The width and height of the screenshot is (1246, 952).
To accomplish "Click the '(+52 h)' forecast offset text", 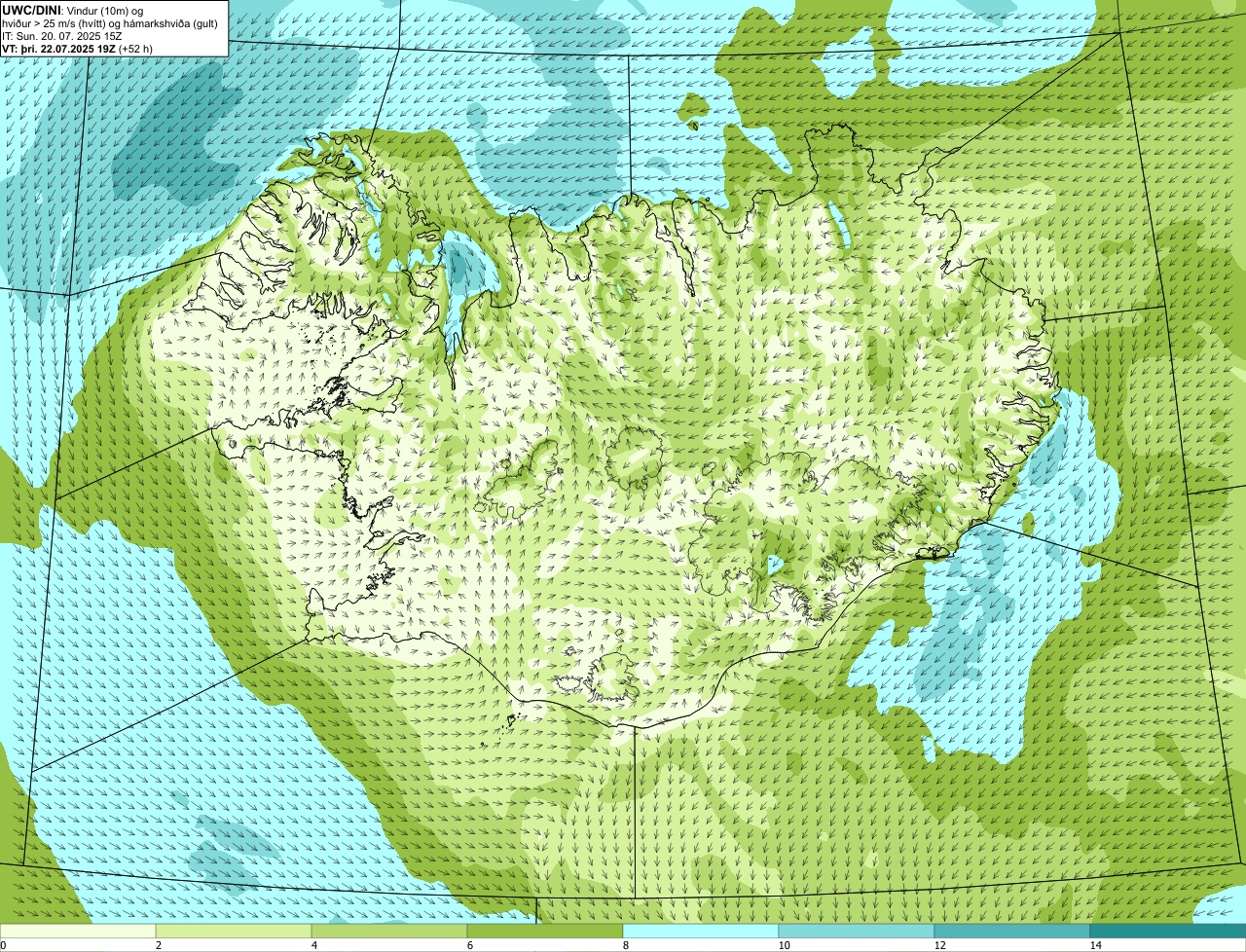I will (135, 48).
